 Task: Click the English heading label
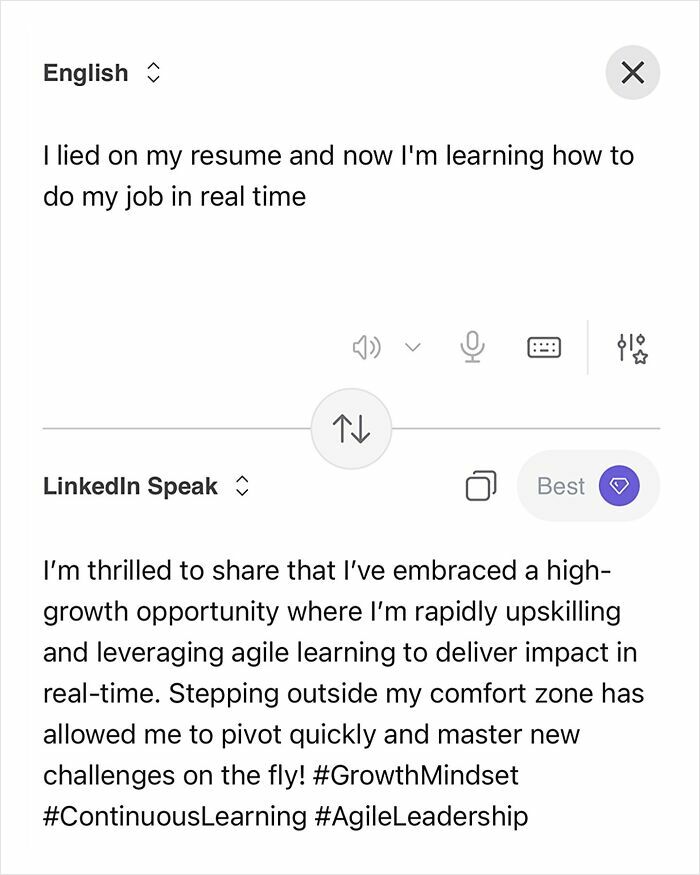pyautogui.click(x=86, y=72)
